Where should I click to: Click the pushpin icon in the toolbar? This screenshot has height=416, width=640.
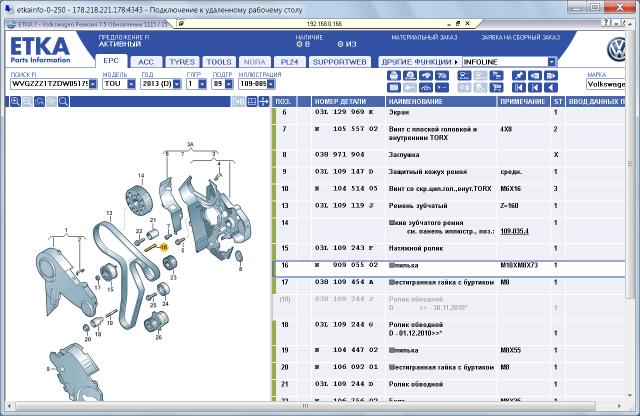click(519, 75)
